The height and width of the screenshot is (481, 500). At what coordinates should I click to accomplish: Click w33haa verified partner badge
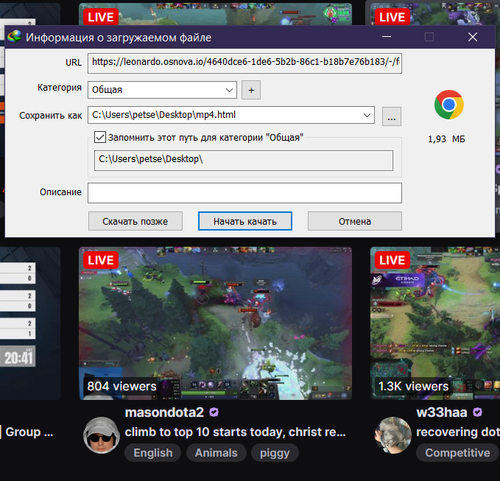click(478, 413)
